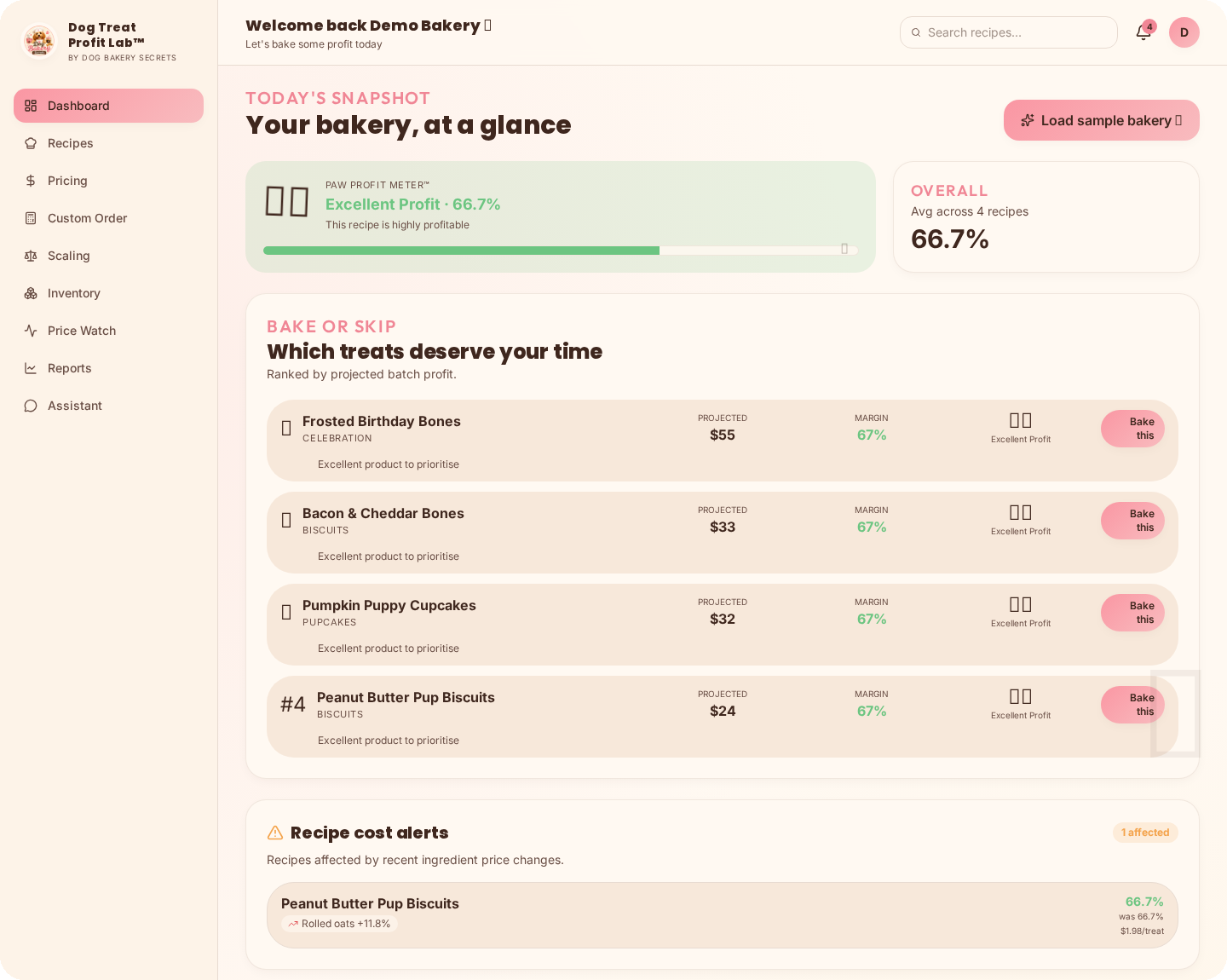Click the Frosted Birthday Bones recipe name
1227x980 pixels.
pos(382,421)
